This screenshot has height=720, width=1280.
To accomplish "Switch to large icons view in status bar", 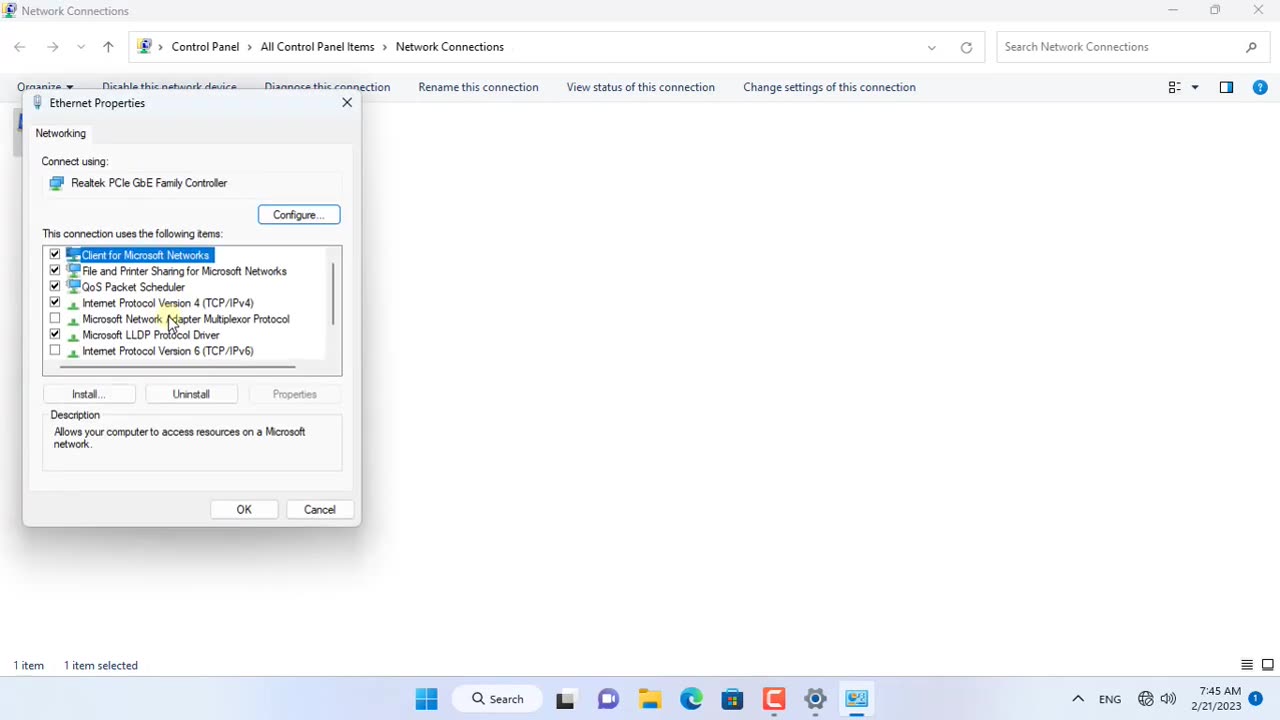I will coord(1267,665).
